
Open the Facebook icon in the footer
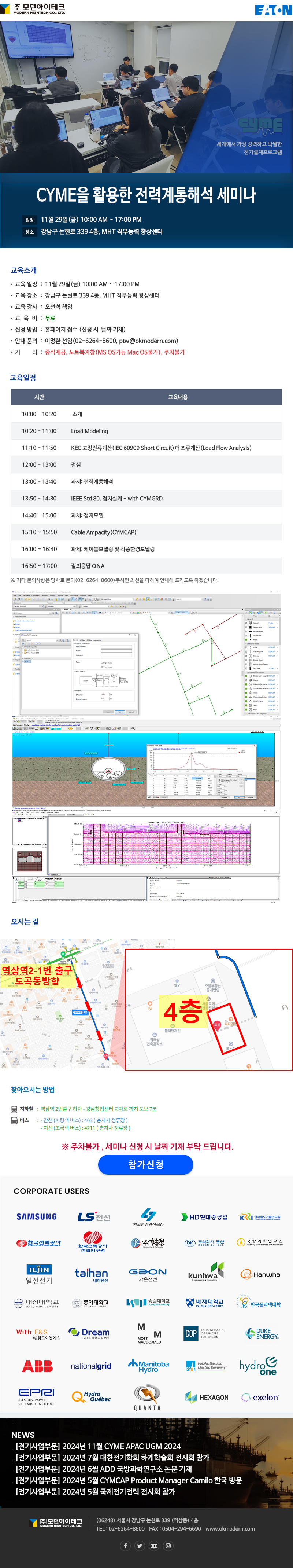pos(125,1546)
